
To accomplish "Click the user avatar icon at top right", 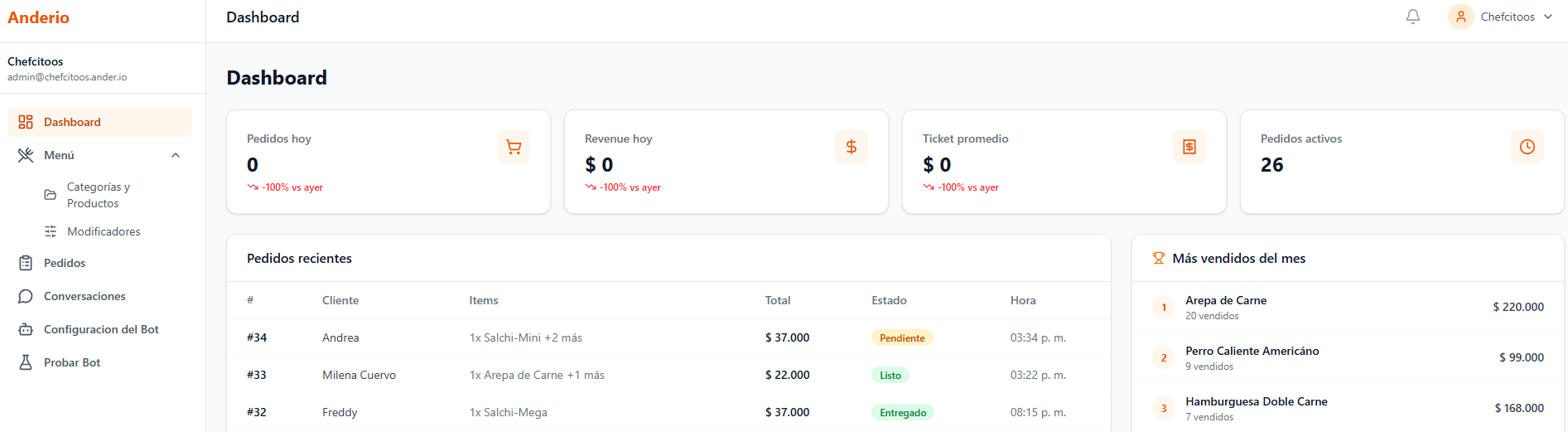I will 1461,17.
